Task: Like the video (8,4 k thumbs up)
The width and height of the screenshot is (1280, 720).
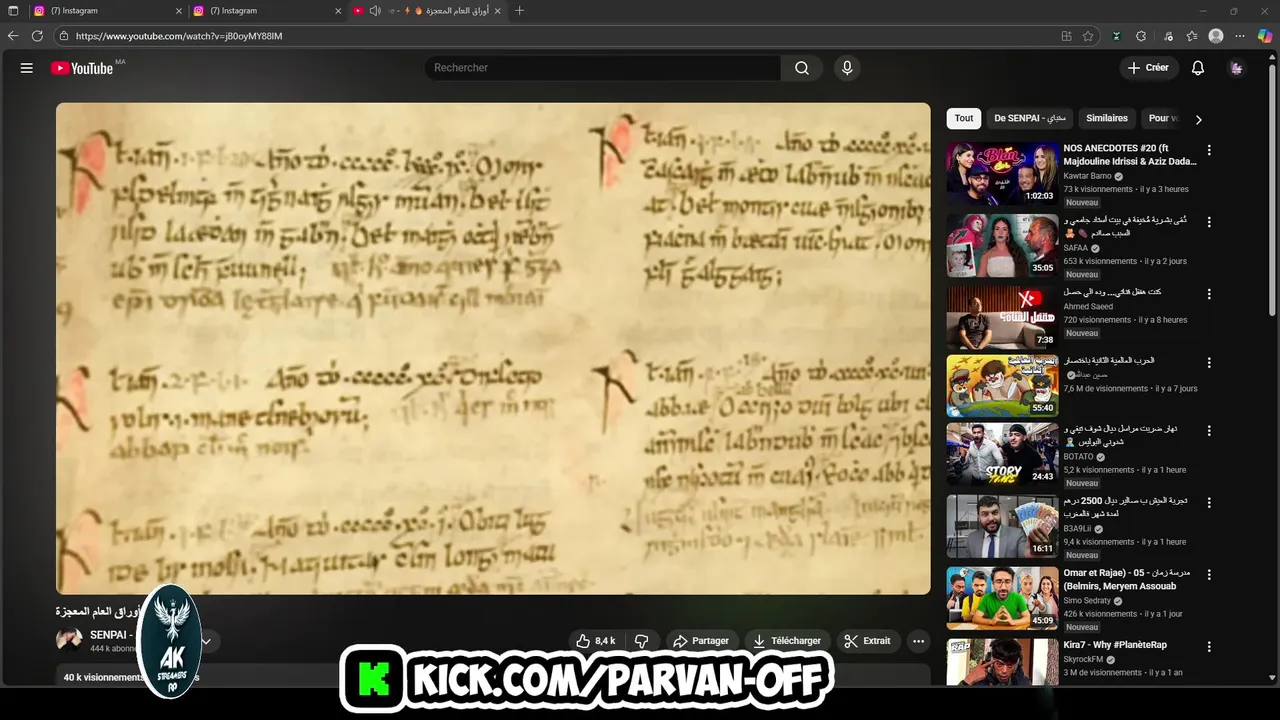Action: [598, 641]
